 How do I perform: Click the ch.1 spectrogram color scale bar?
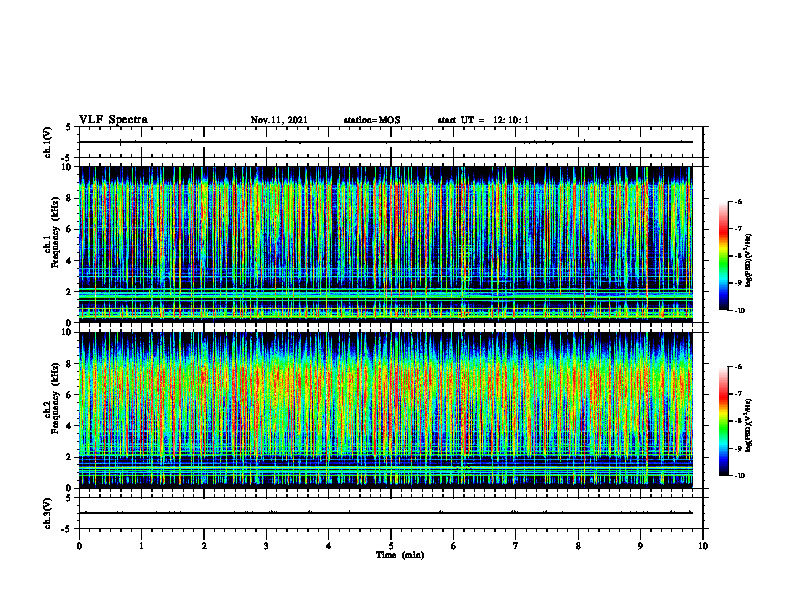point(723,256)
